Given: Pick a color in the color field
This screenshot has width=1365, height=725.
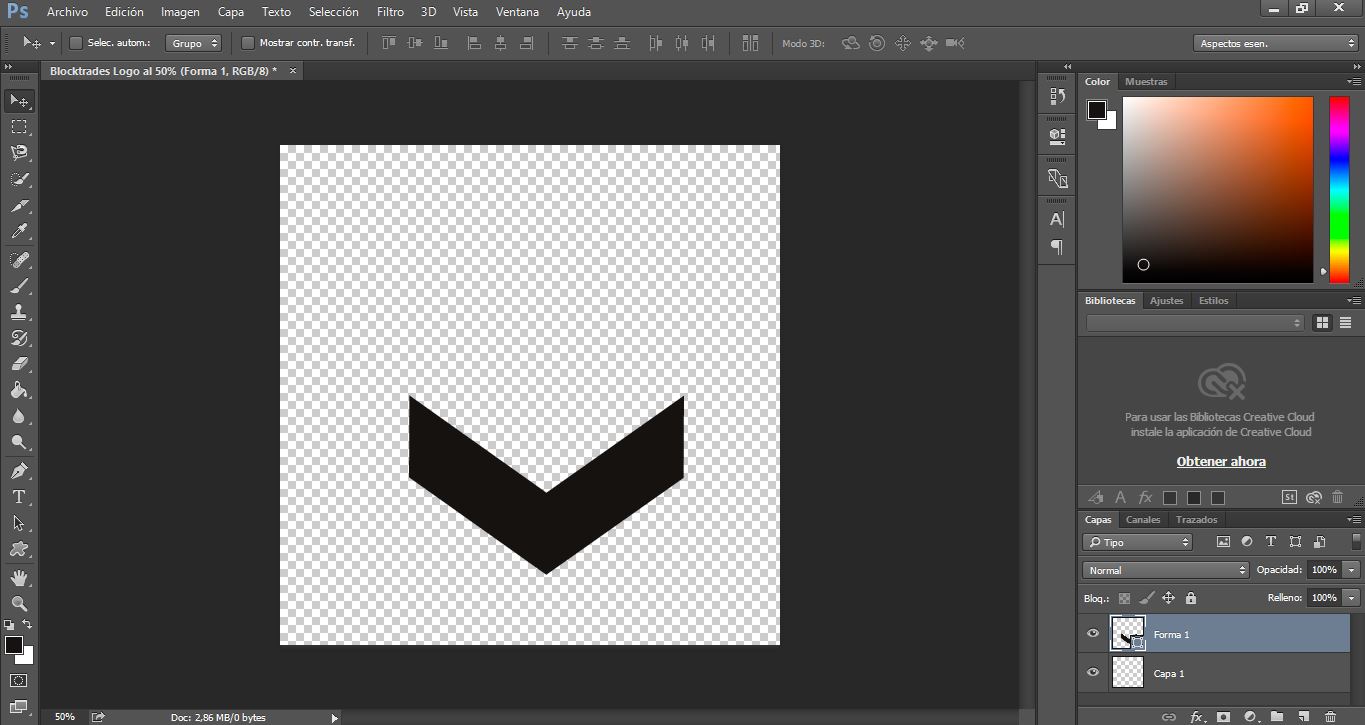Looking at the screenshot, I should (1218, 189).
